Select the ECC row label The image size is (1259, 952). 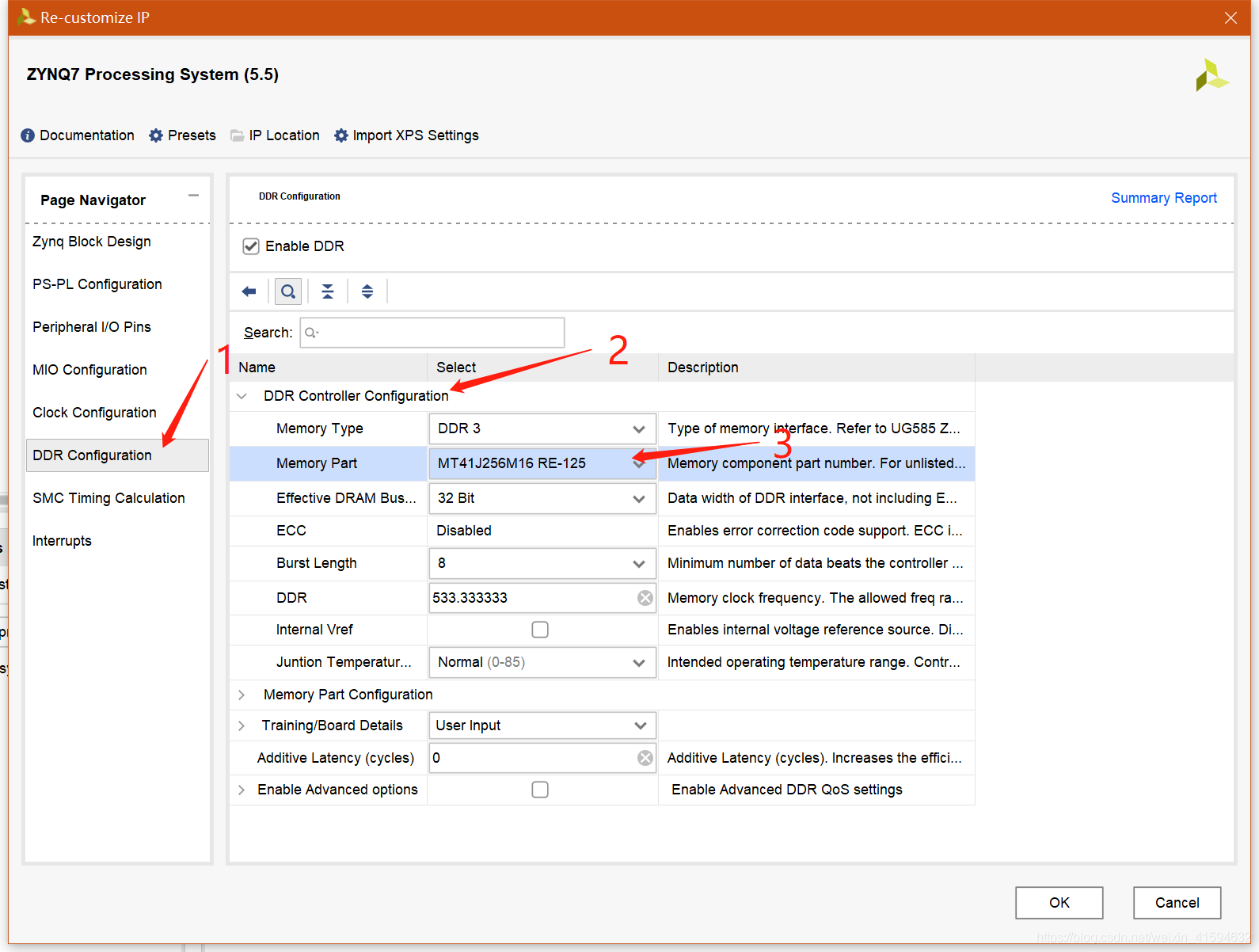click(291, 531)
